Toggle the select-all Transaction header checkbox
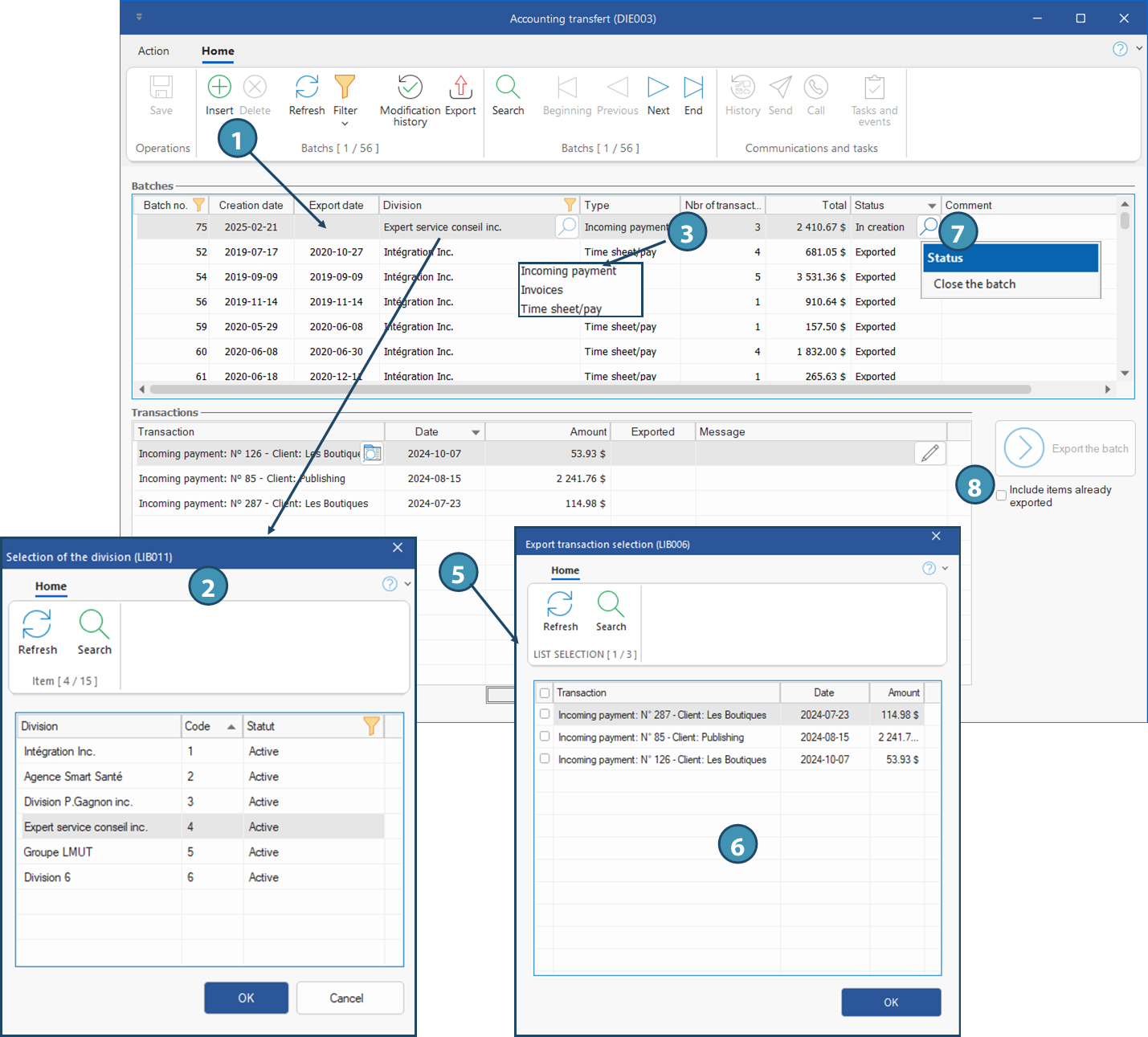This screenshot has height=1037, width=1148. (545, 692)
